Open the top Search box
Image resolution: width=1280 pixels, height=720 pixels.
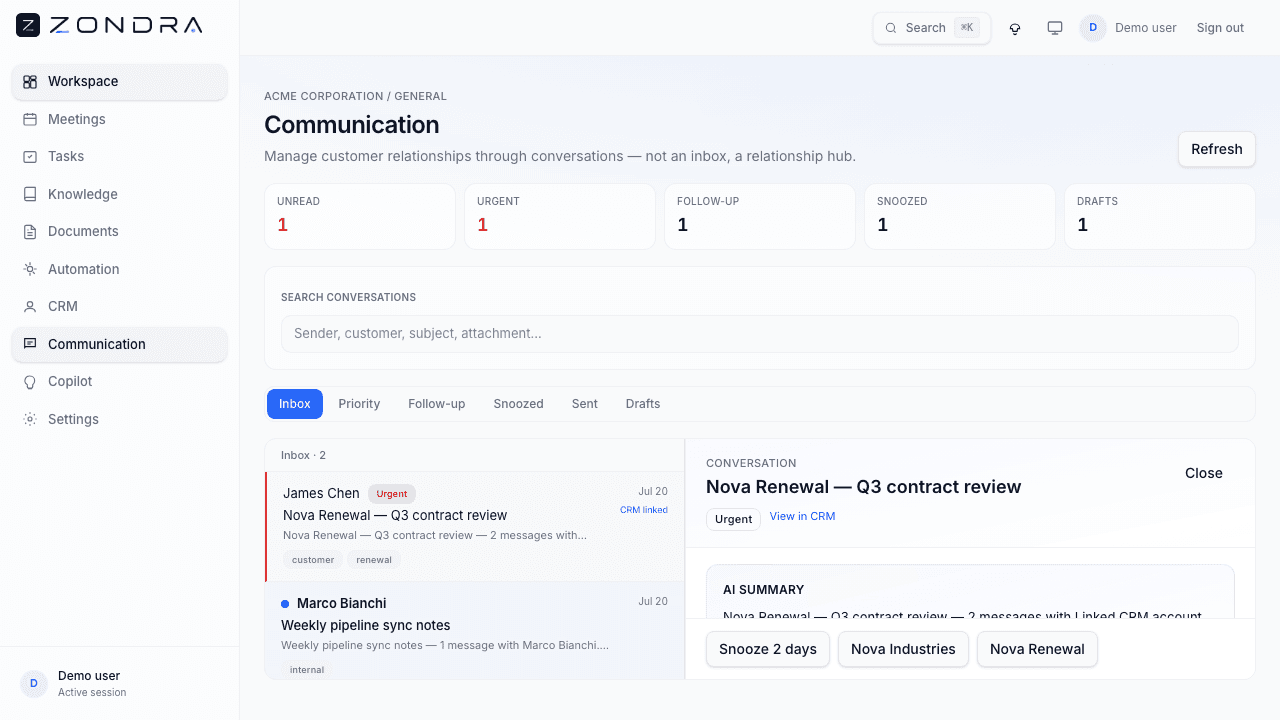[x=932, y=28]
